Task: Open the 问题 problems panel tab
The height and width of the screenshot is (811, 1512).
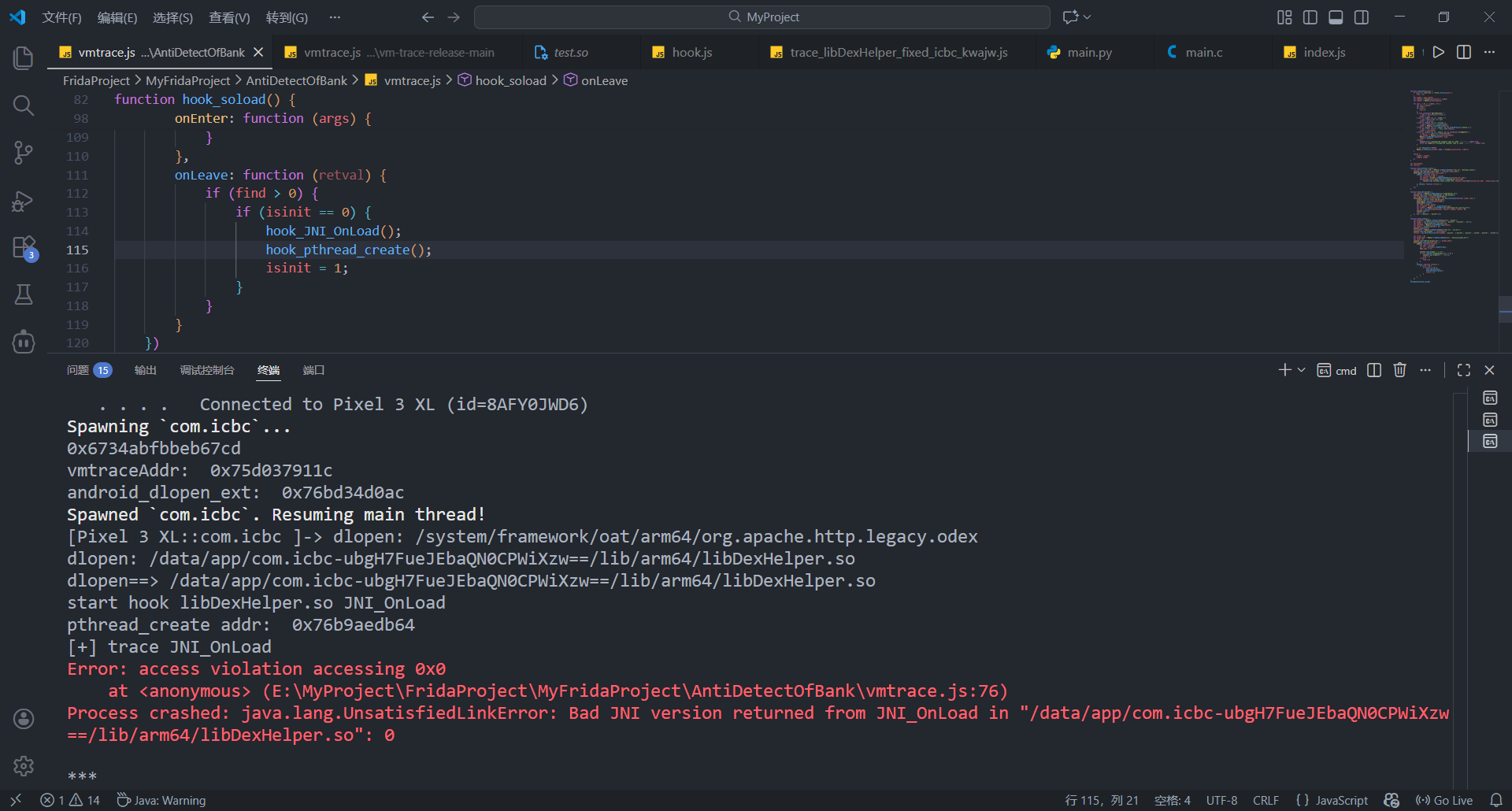Action: click(78, 370)
